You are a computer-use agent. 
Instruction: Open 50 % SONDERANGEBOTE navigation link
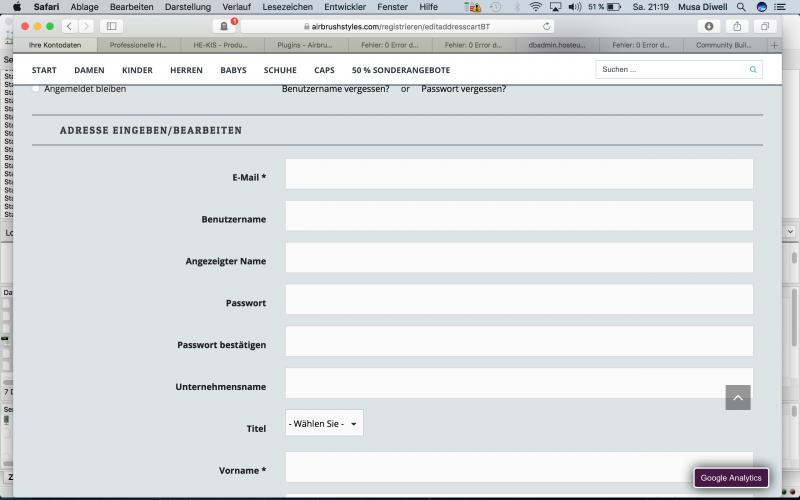click(x=400, y=70)
